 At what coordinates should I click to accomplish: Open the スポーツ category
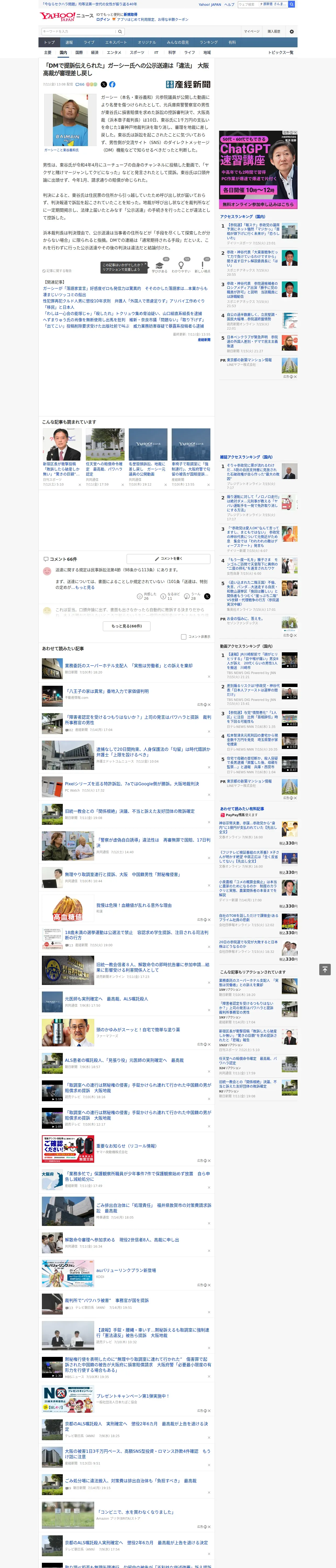(x=137, y=52)
